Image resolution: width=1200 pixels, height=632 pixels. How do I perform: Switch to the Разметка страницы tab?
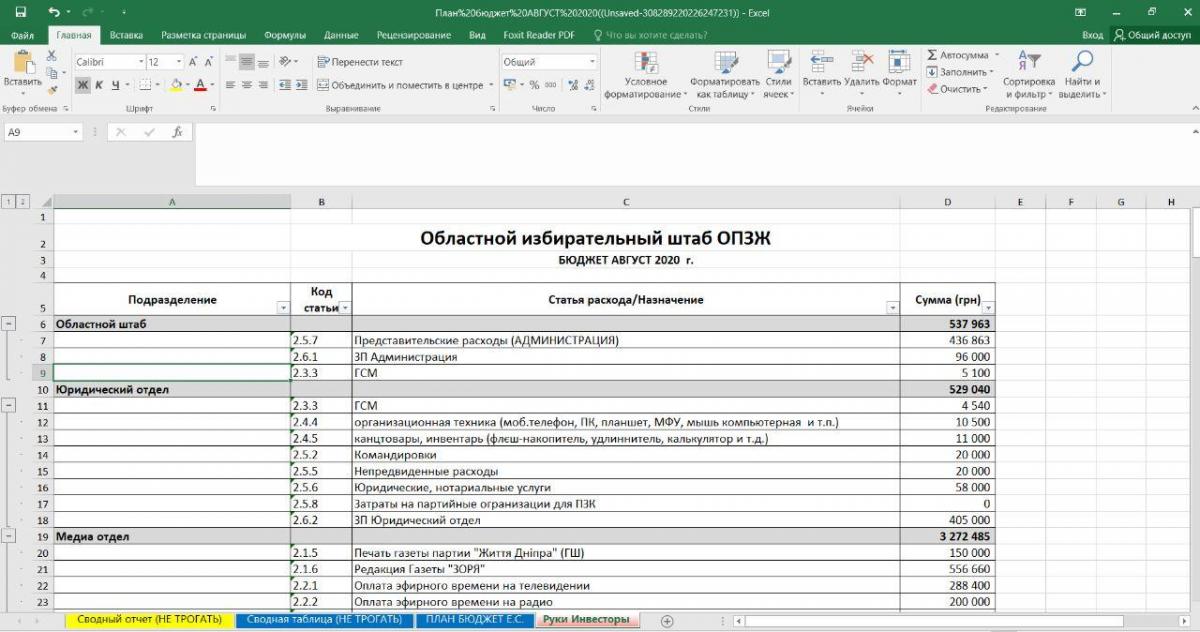click(203, 35)
